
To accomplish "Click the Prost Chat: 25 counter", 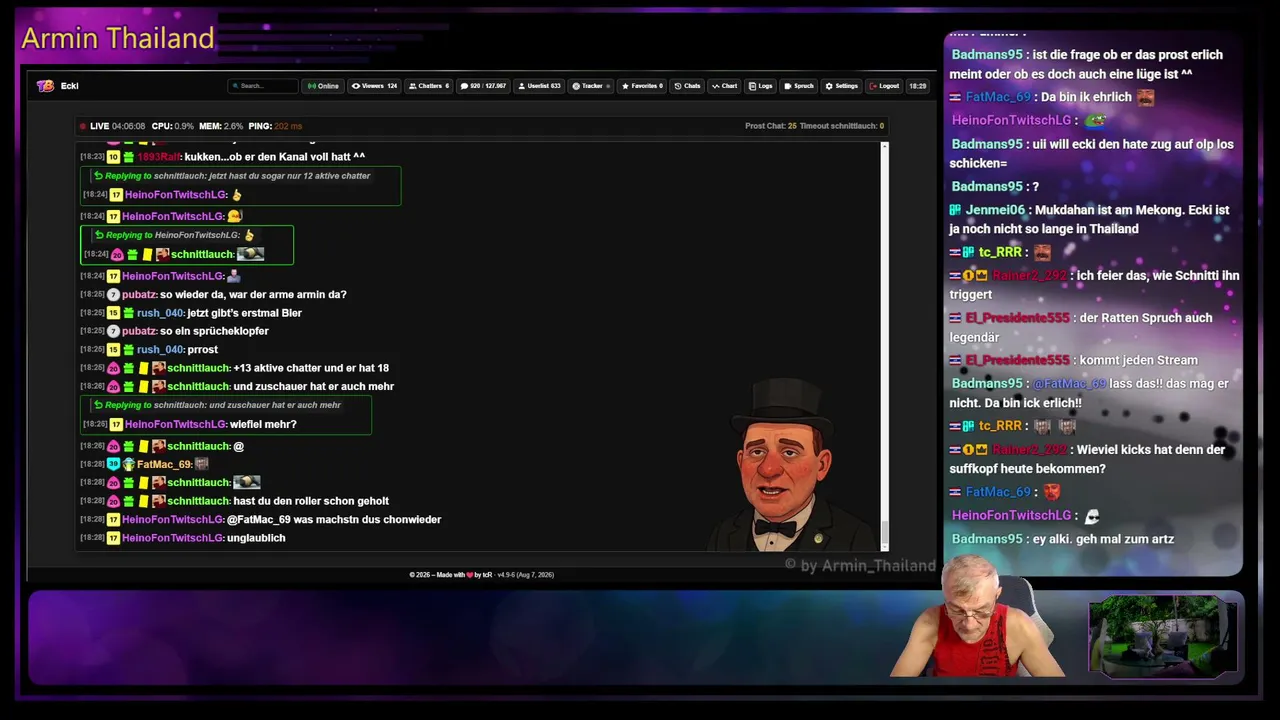I will point(771,126).
